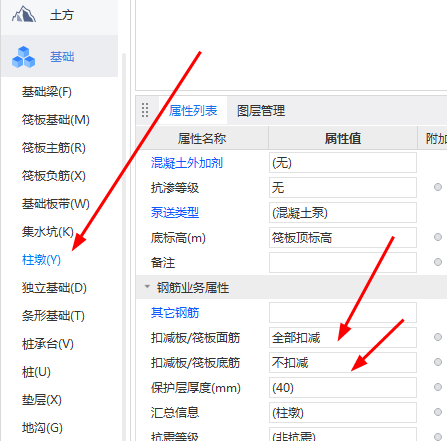Screen dimensions: 447x441
Task: Open the 其它钢筋 property link
Action: click(x=175, y=312)
